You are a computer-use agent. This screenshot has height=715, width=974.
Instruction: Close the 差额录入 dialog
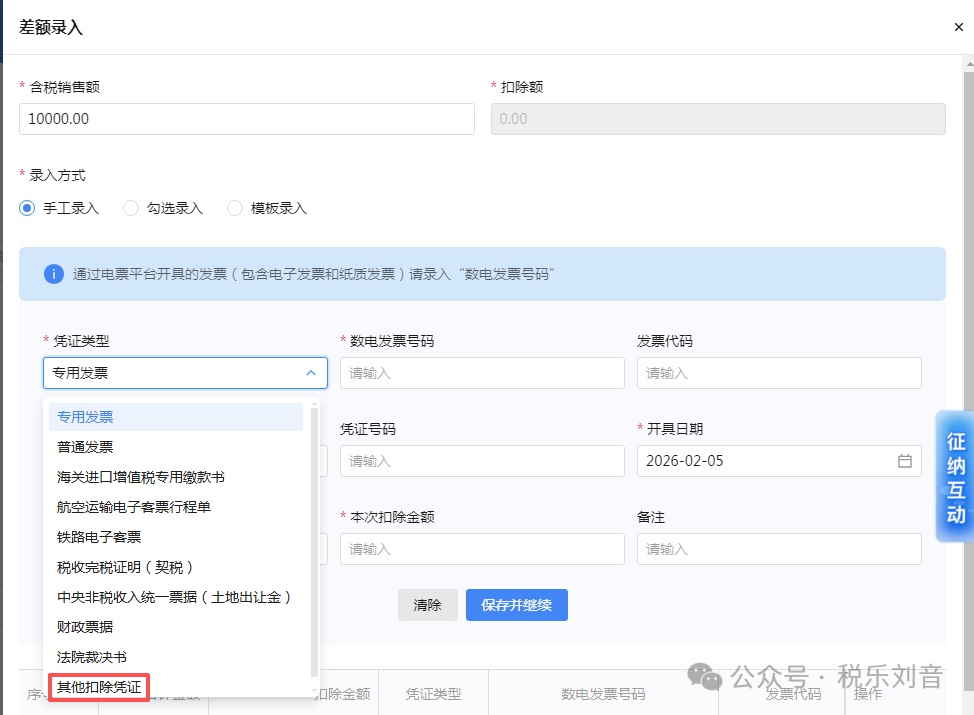(x=958, y=27)
